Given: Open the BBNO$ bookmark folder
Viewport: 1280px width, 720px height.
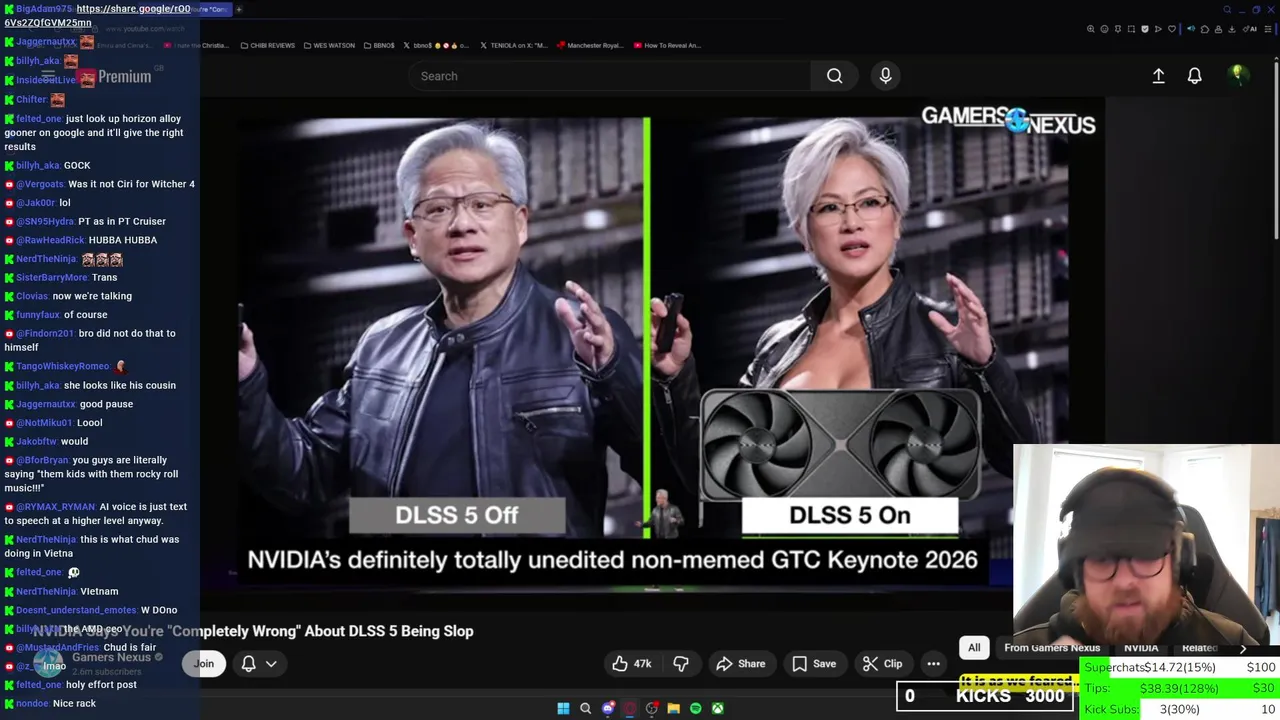Looking at the screenshot, I should (380, 45).
